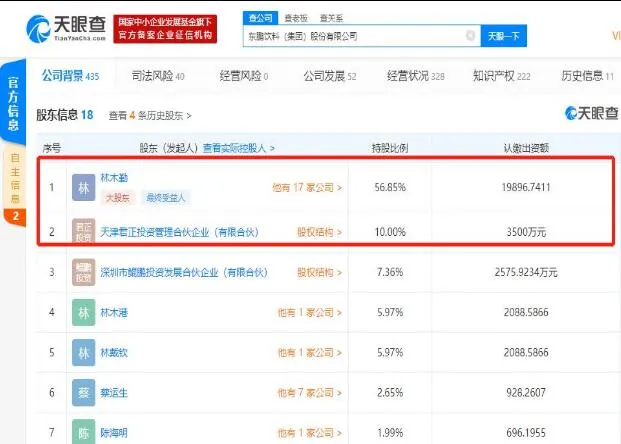Select the 自主信息 side tab
Image resolution: width=621 pixels, height=444 pixels.
[x=15, y=178]
